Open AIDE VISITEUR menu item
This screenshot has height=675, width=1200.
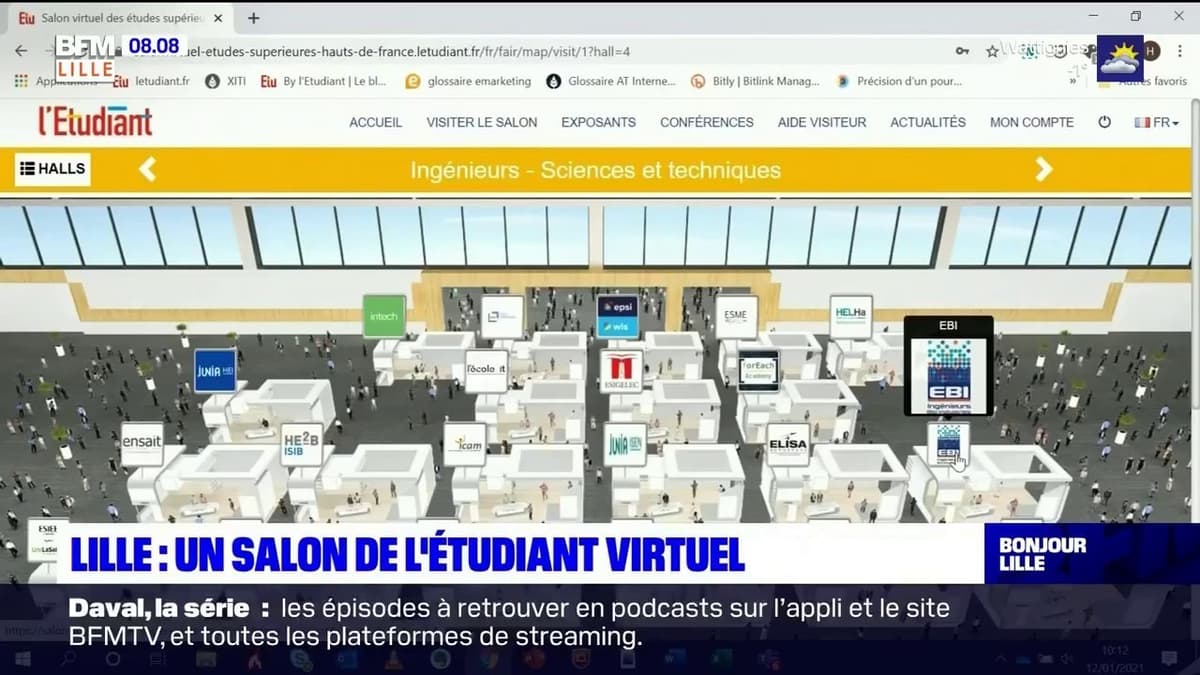tap(822, 122)
